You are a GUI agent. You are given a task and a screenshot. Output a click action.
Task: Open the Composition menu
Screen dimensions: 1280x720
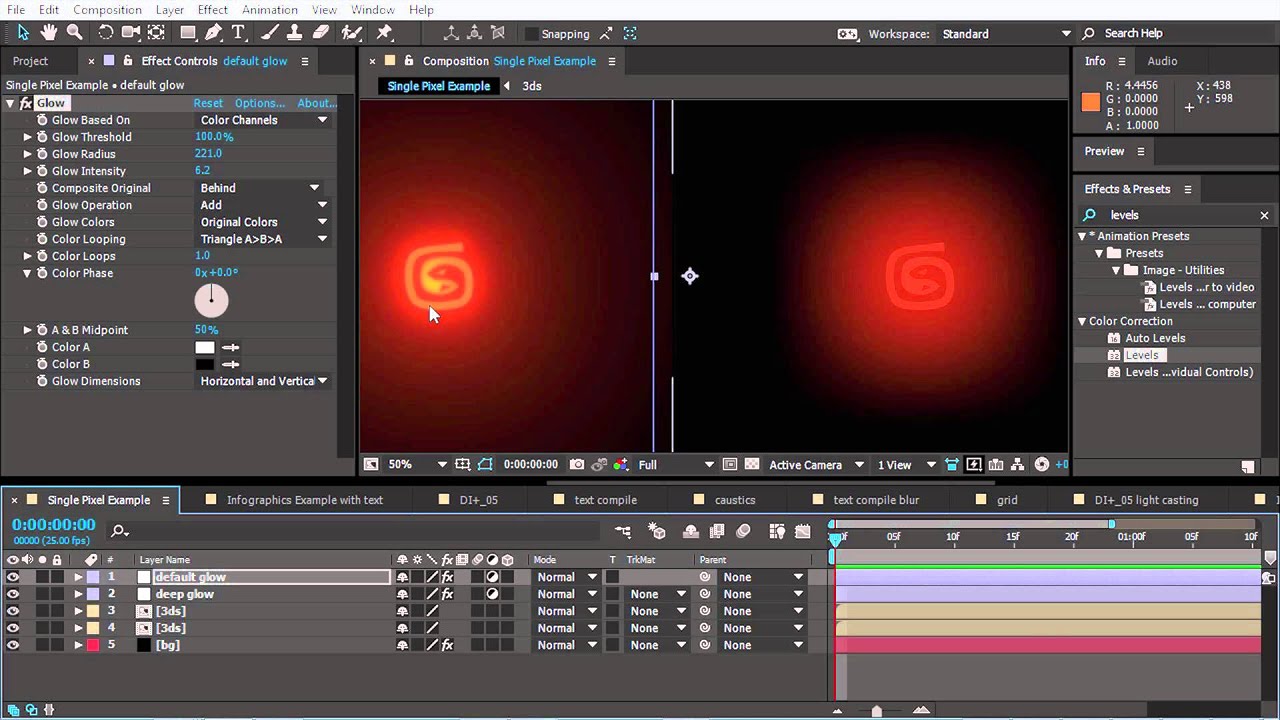tap(107, 9)
